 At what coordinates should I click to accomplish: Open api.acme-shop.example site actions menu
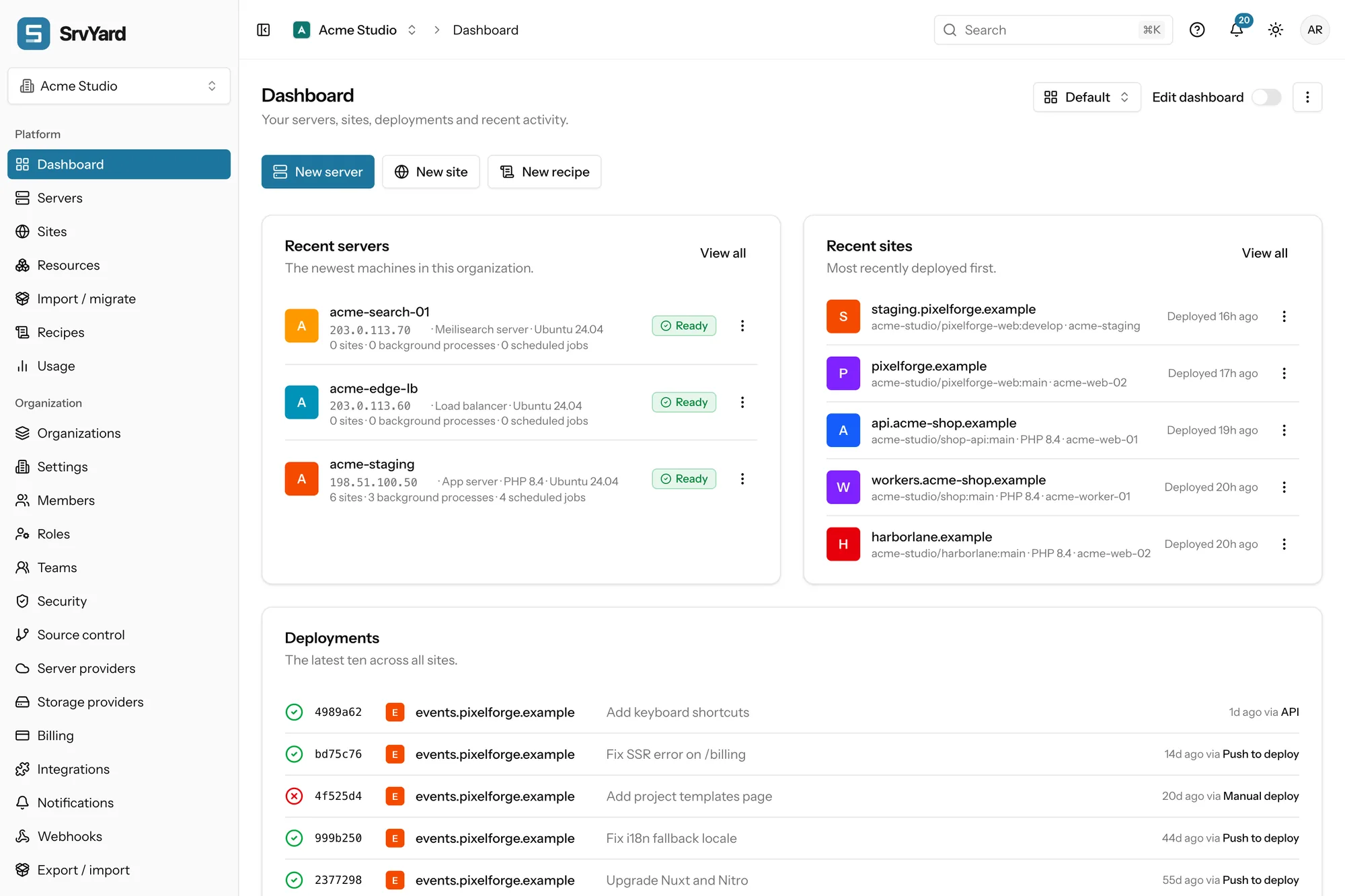coord(1284,430)
